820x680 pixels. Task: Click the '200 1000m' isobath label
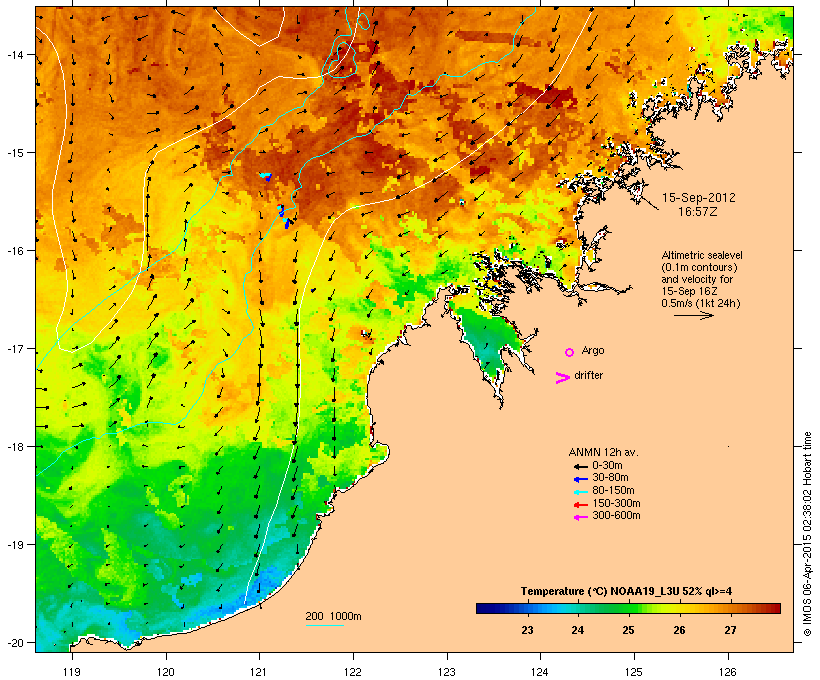333,616
